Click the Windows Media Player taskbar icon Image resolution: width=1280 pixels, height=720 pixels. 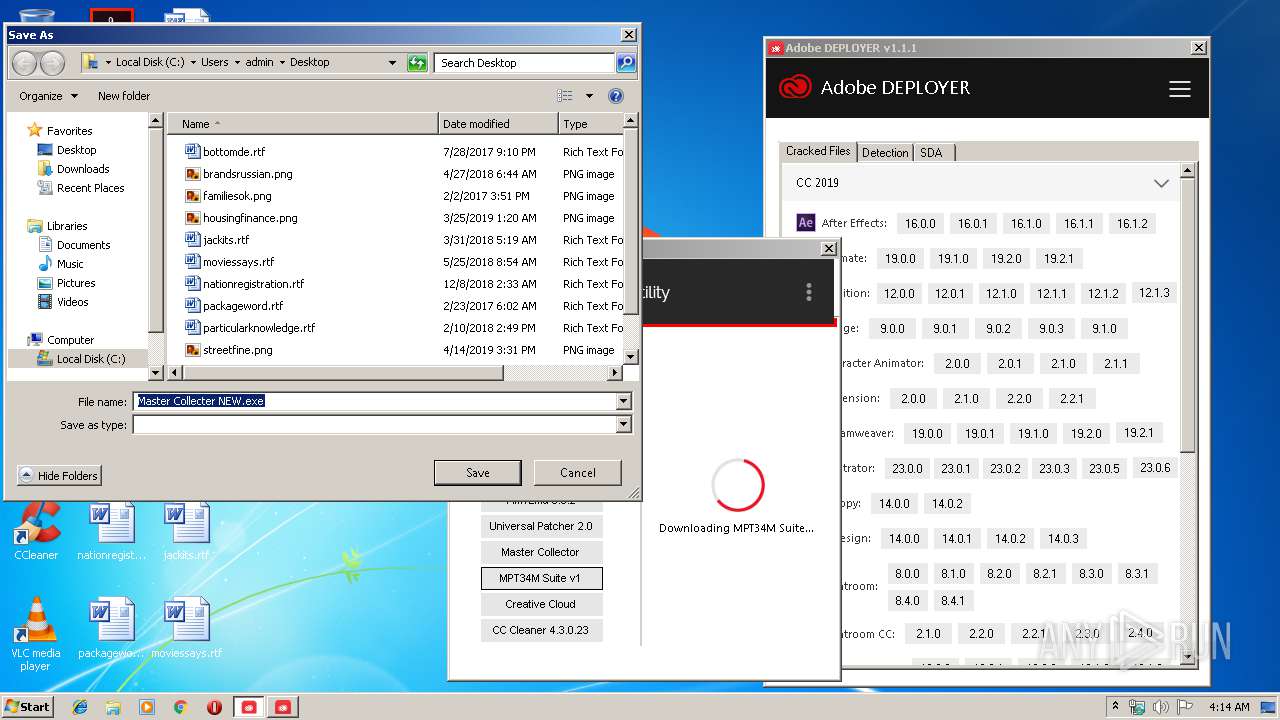(147, 707)
